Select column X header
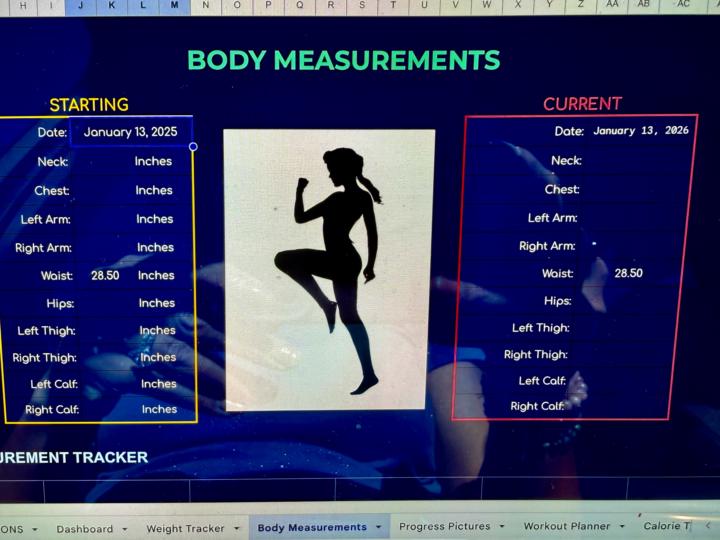This screenshot has width=720, height=540. pyautogui.click(x=518, y=5)
